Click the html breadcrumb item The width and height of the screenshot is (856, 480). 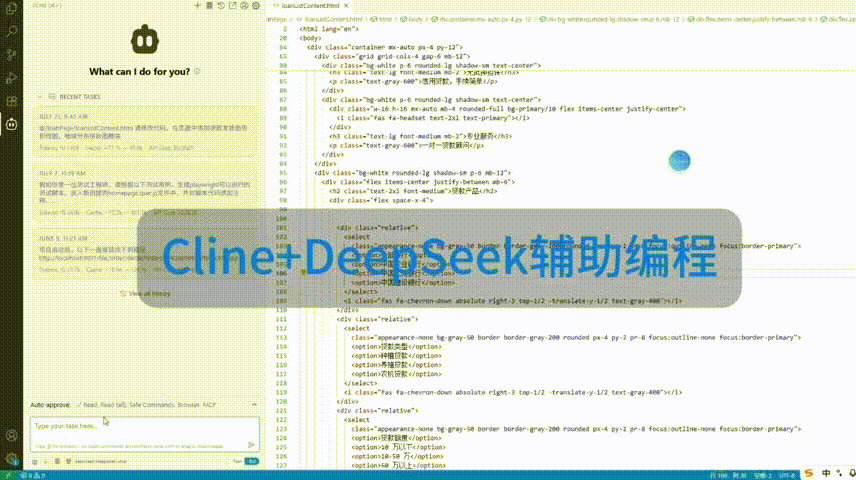pyautogui.click(x=382, y=19)
